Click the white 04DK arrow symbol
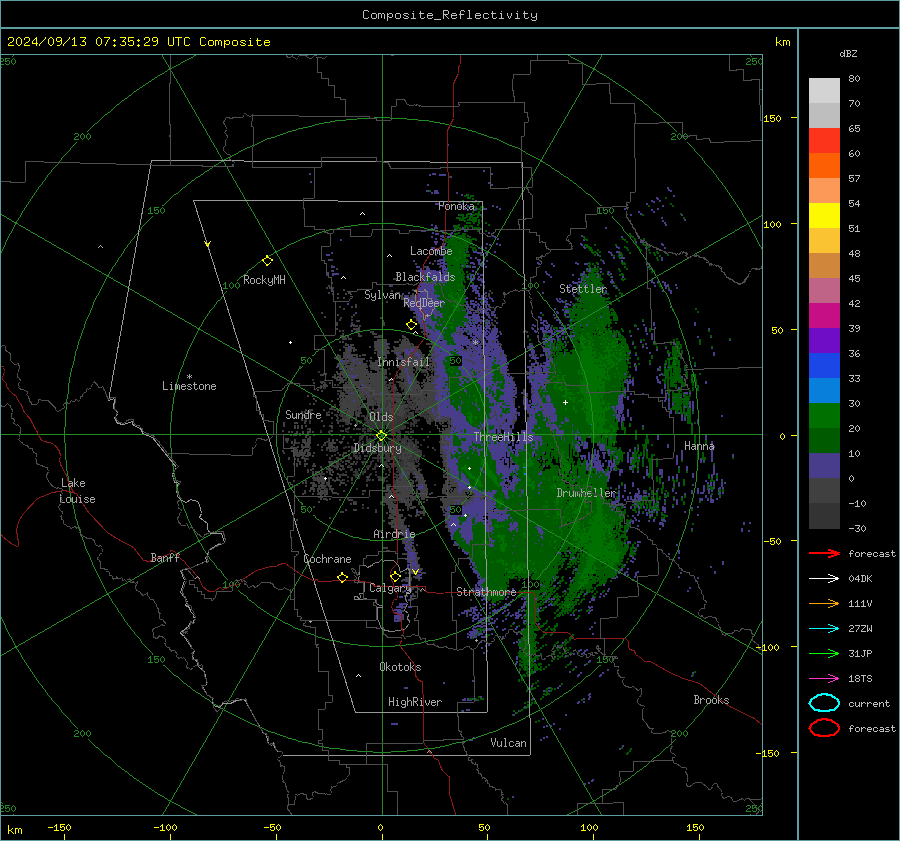Screen dimensions: 900x841 tap(824, 578)
